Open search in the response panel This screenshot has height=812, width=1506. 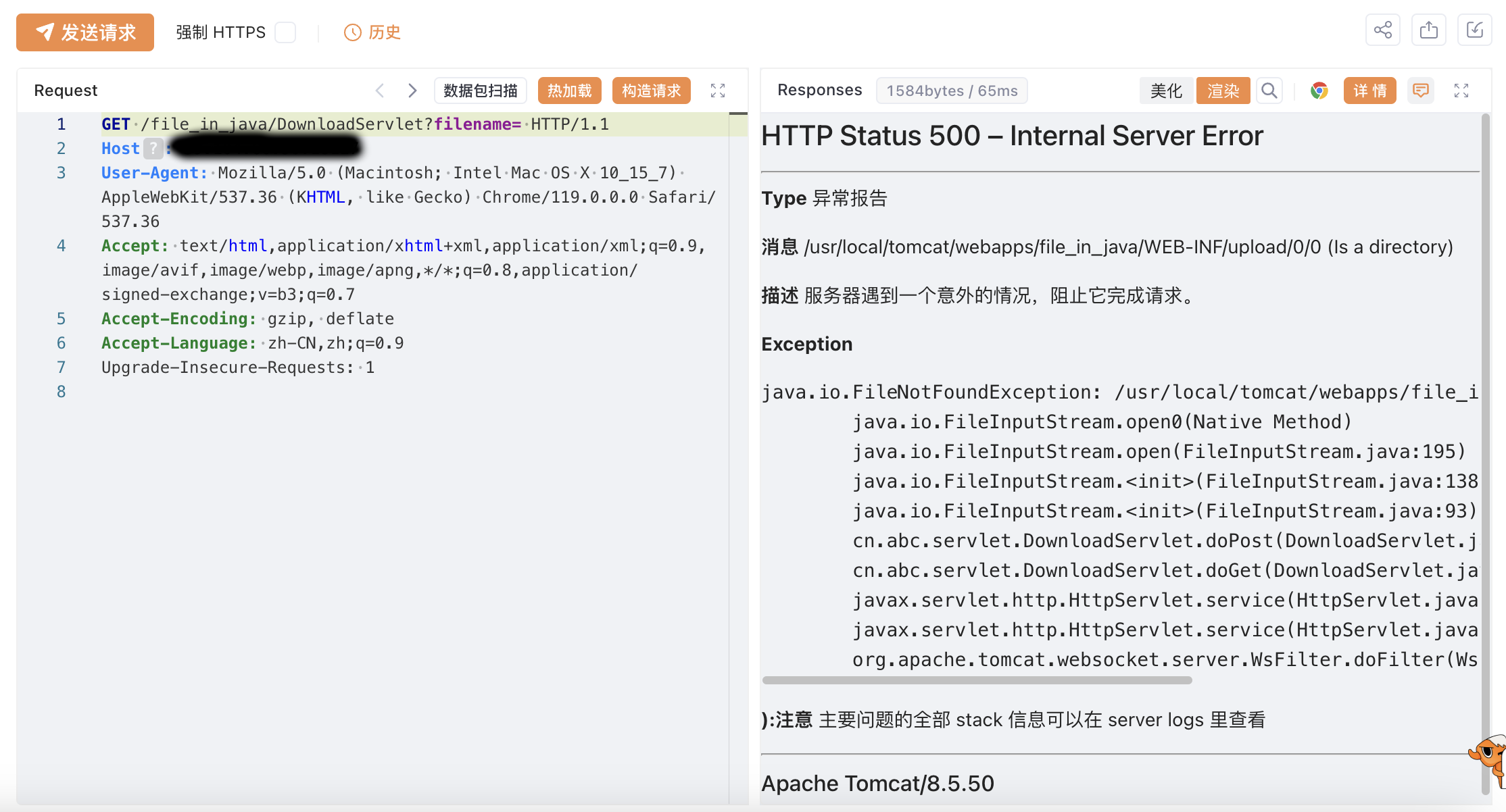(x=1269, y=91)
